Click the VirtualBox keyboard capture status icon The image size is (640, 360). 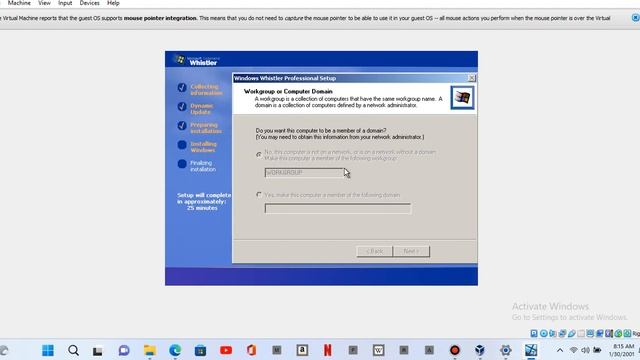point(627,333)
